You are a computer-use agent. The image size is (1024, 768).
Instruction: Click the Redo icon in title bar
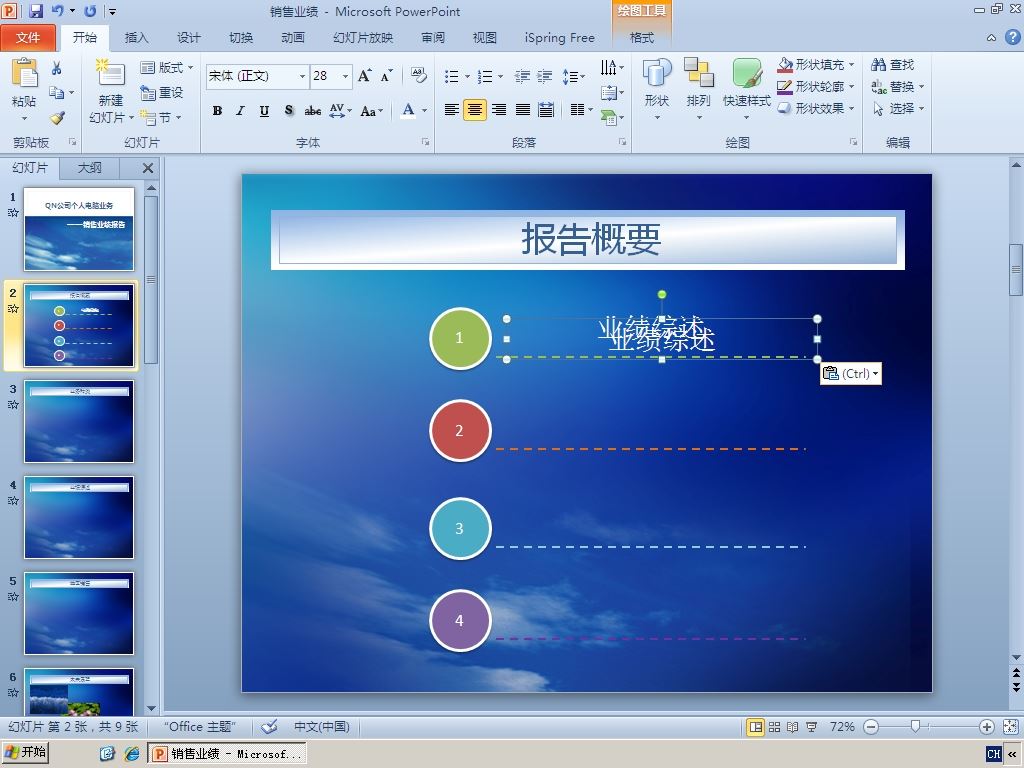pos(91,11)
